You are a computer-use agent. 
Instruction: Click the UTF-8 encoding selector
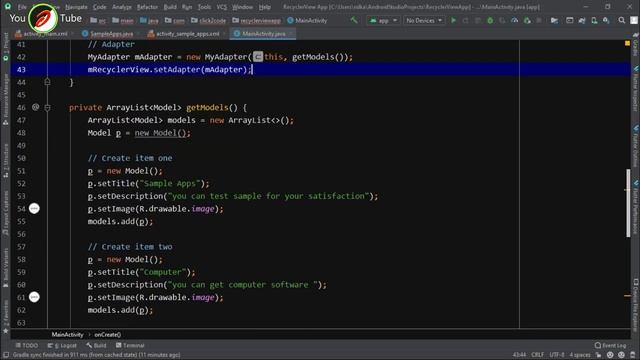557,355
